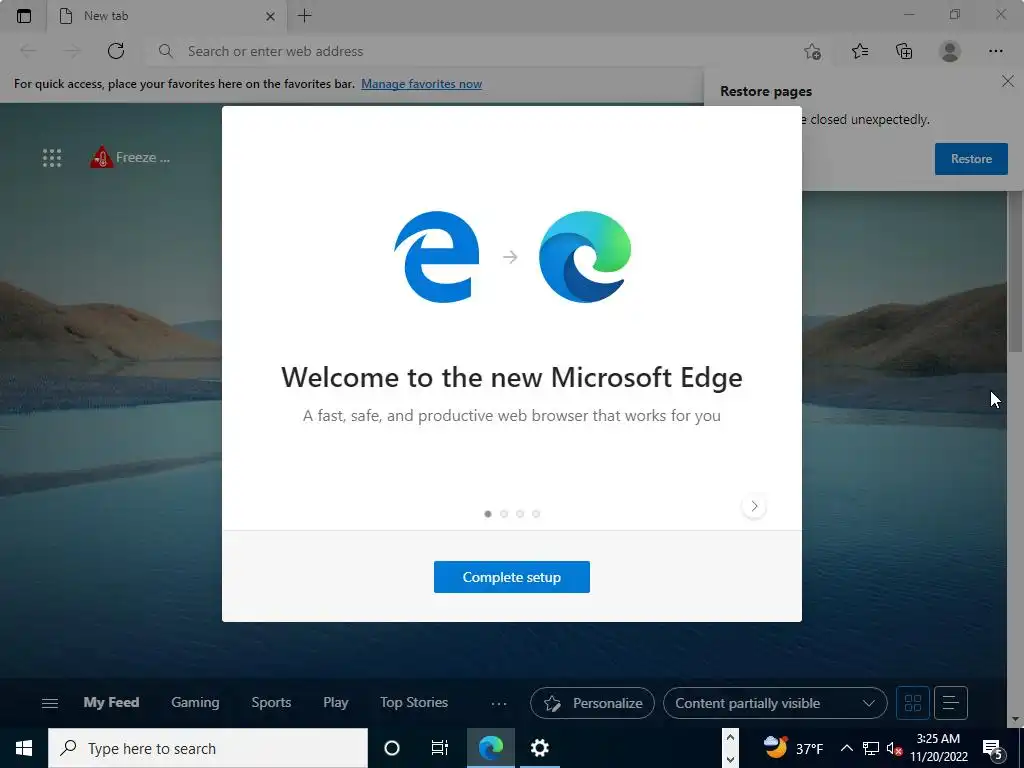Image resolution: width=1024 pixels, height=768 pixels.
Task: Open the Windows Start menu
Action: pyautogui.click(x=24, y=748)
